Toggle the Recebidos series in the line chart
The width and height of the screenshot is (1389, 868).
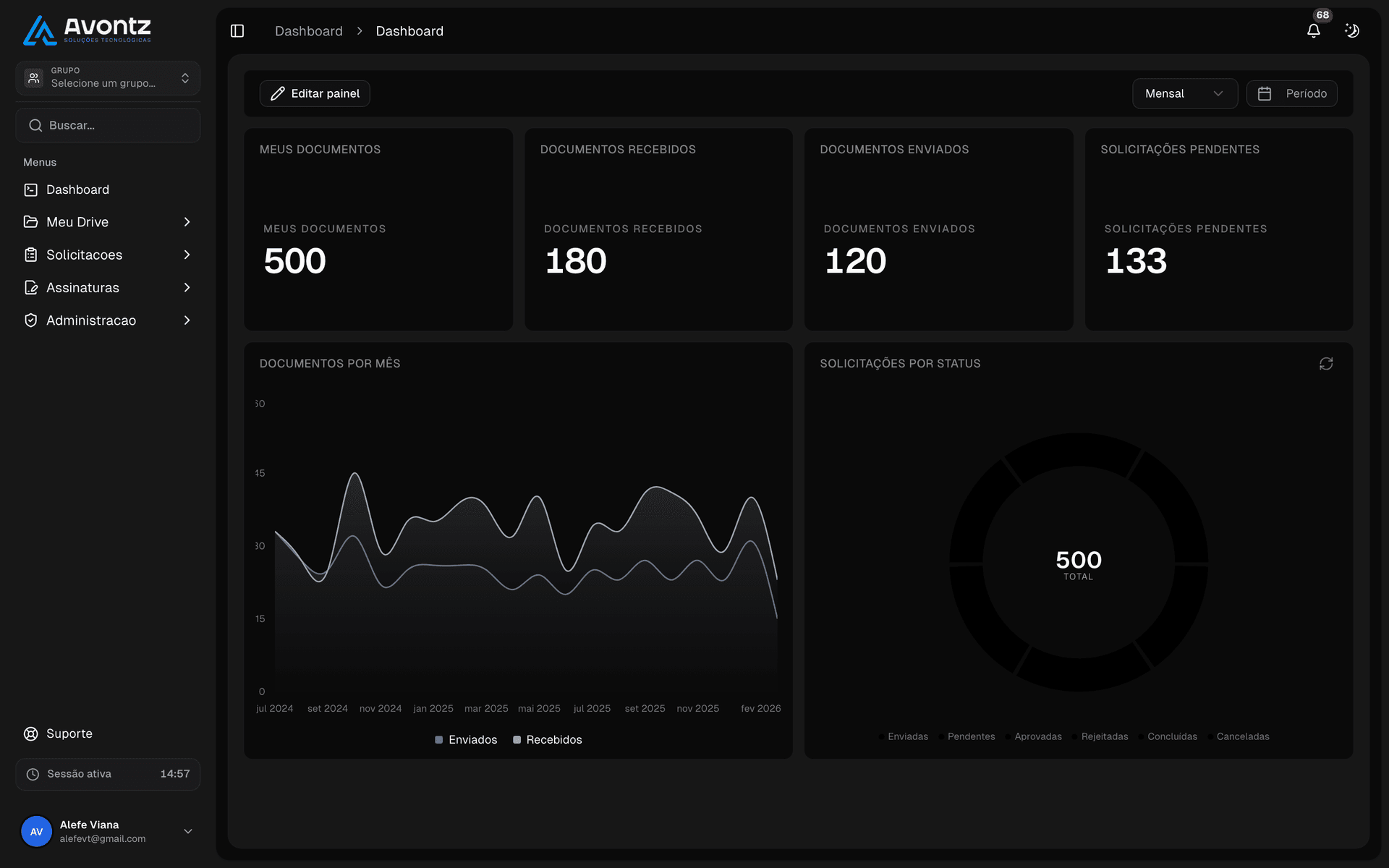(548, 739)
